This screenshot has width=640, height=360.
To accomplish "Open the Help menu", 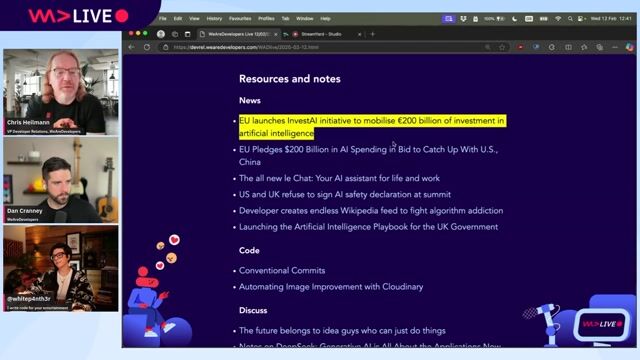I will (x=325, y=19).
